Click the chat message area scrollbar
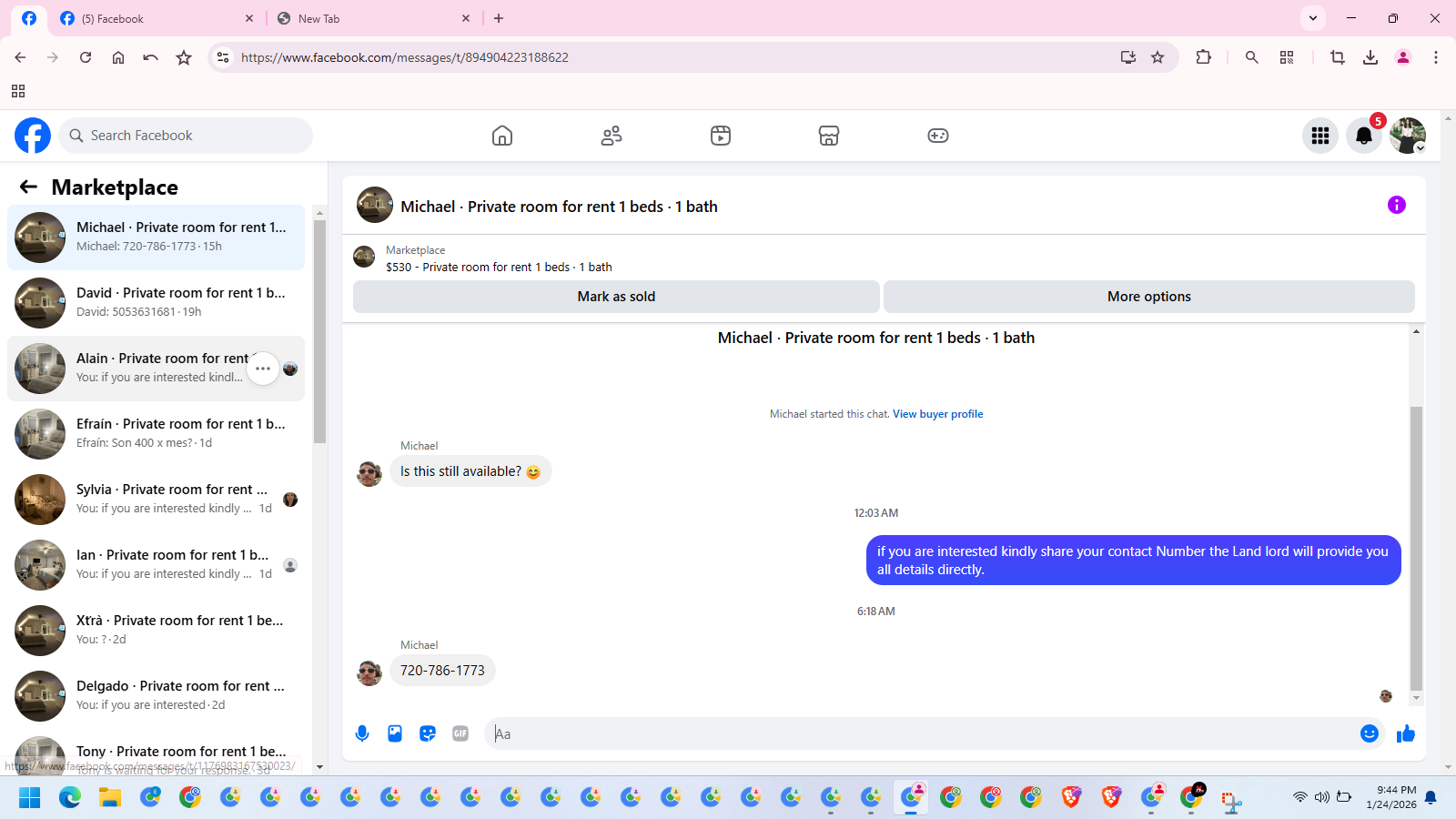 point(1416,549)
